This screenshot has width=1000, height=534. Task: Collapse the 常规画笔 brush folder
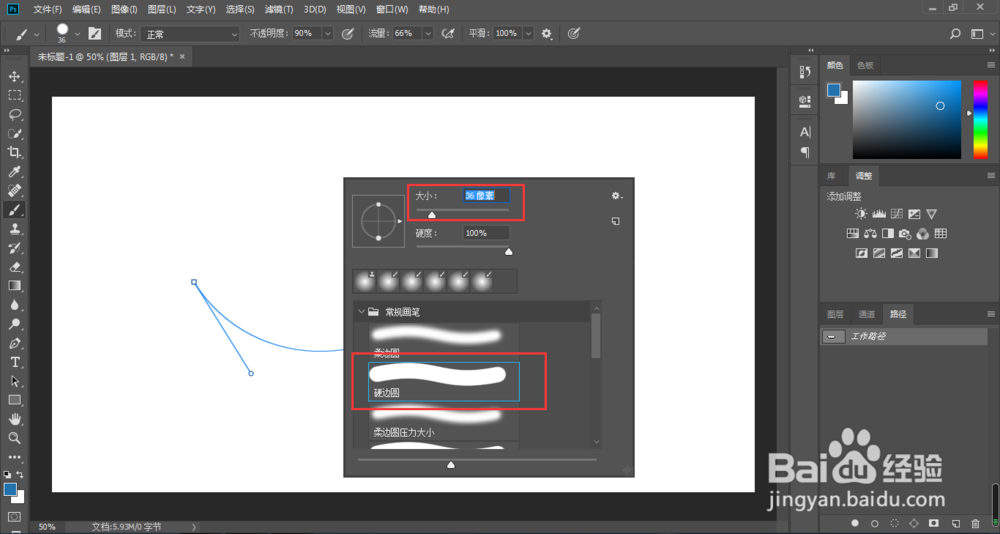tap(361, 312)
